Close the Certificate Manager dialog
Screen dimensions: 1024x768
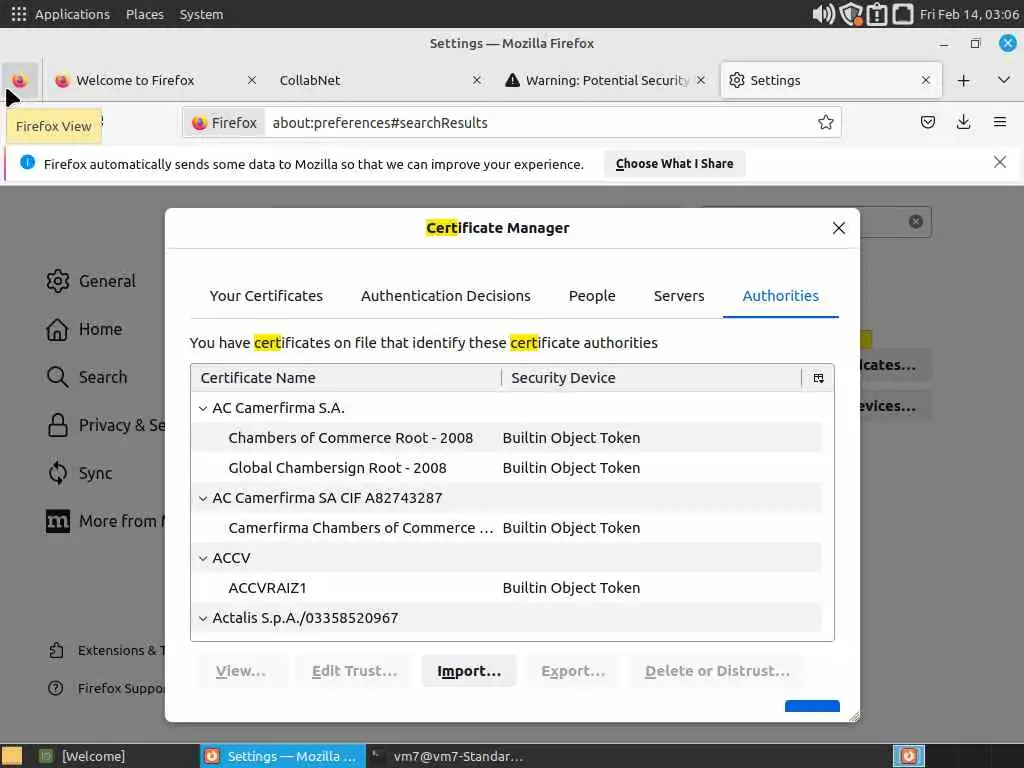point(839,228)
